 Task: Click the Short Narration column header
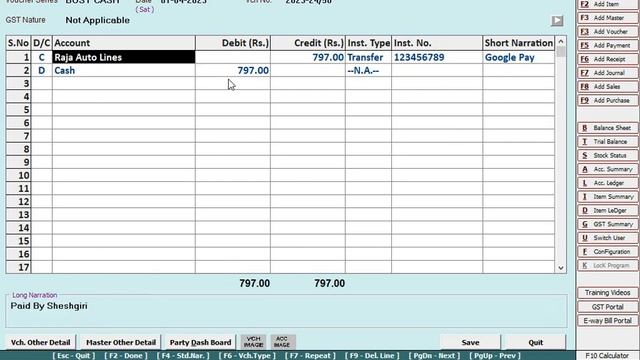[x=519, y=43]
